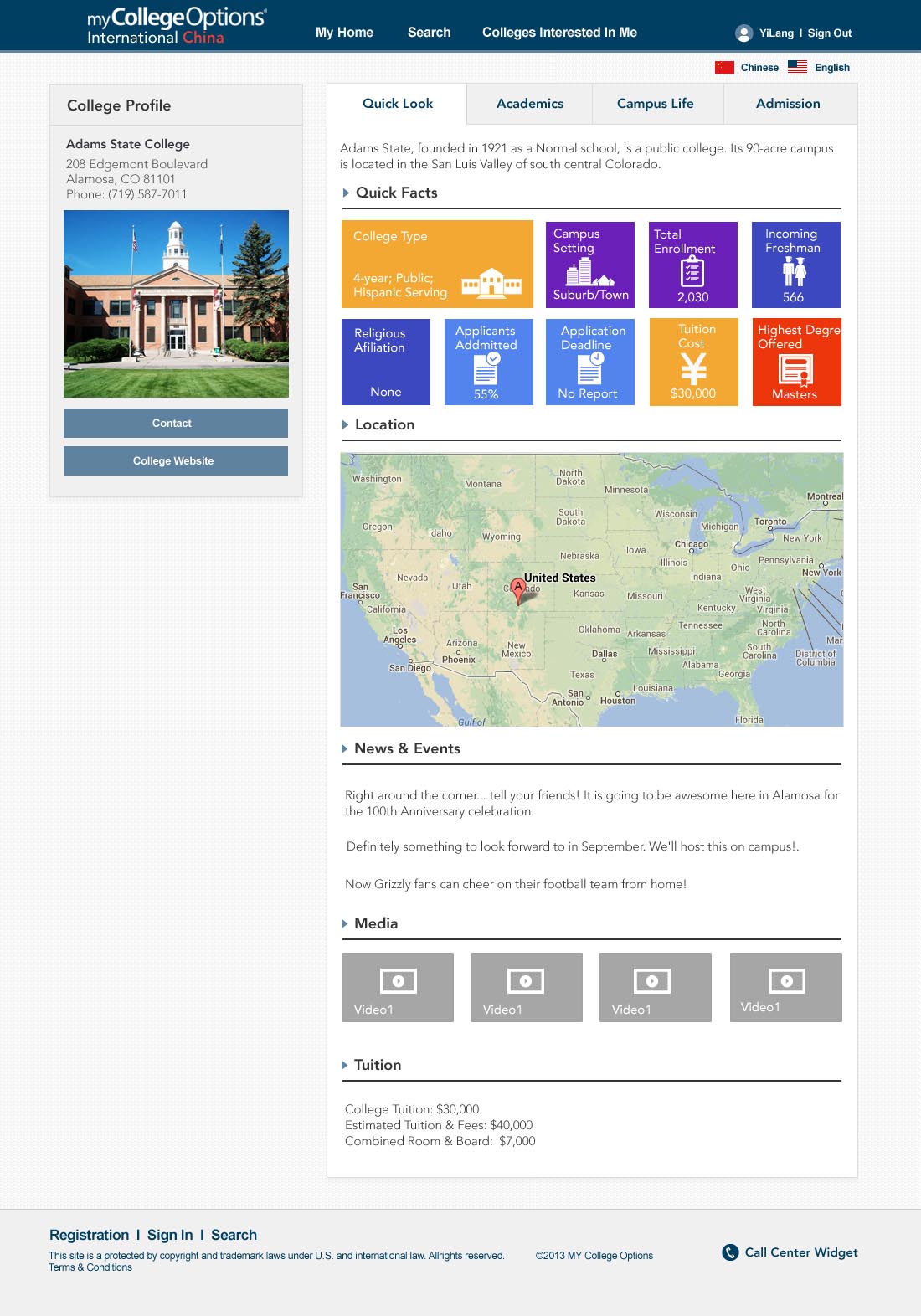This screenshot has height=1316, width=921.
Task: Click the red map marker pin on Colorado
Action: 518,591
